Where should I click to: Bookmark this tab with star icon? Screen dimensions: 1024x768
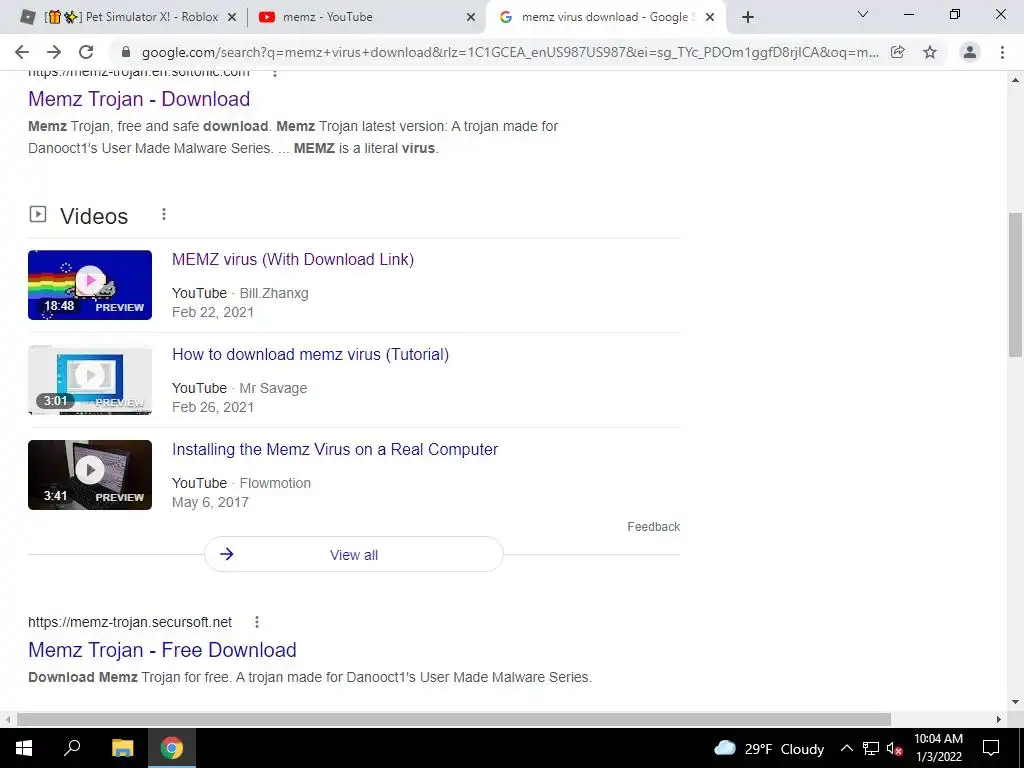tap(930, 52)
